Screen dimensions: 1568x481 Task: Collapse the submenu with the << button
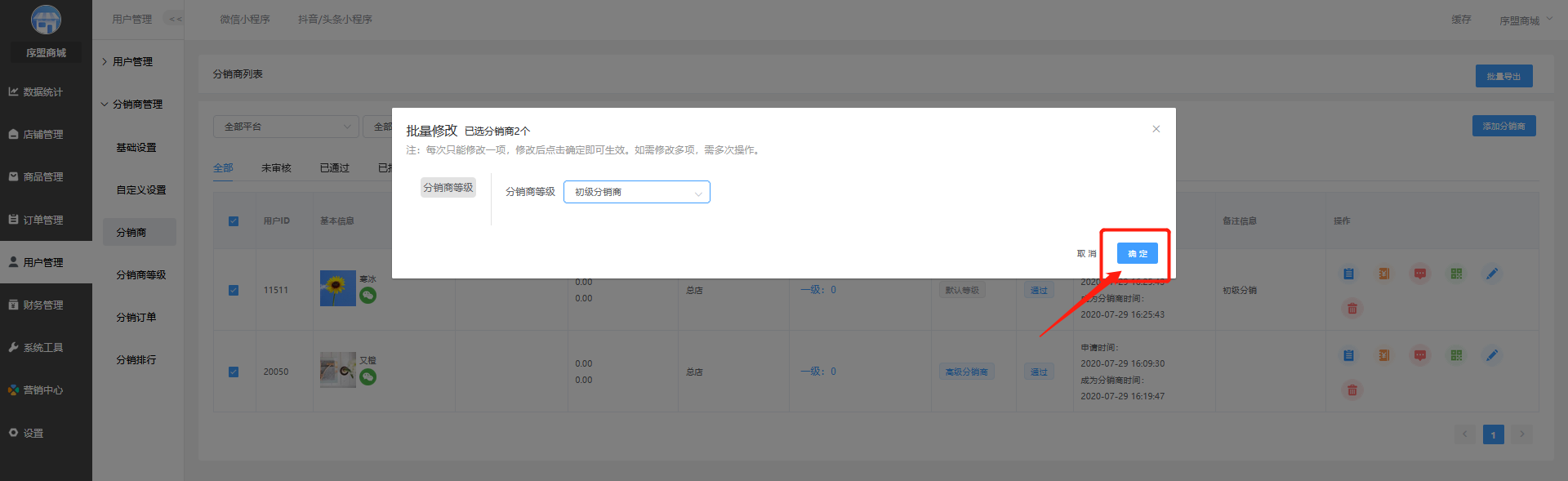click(175, 19)
